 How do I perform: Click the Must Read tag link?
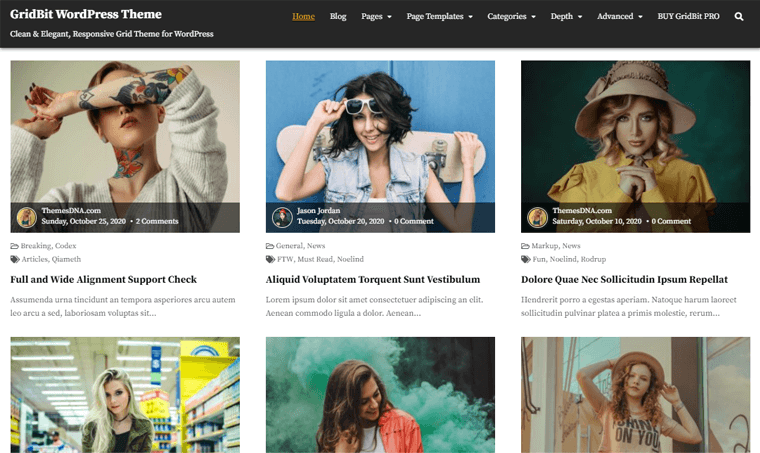click(x=315, y=259)
